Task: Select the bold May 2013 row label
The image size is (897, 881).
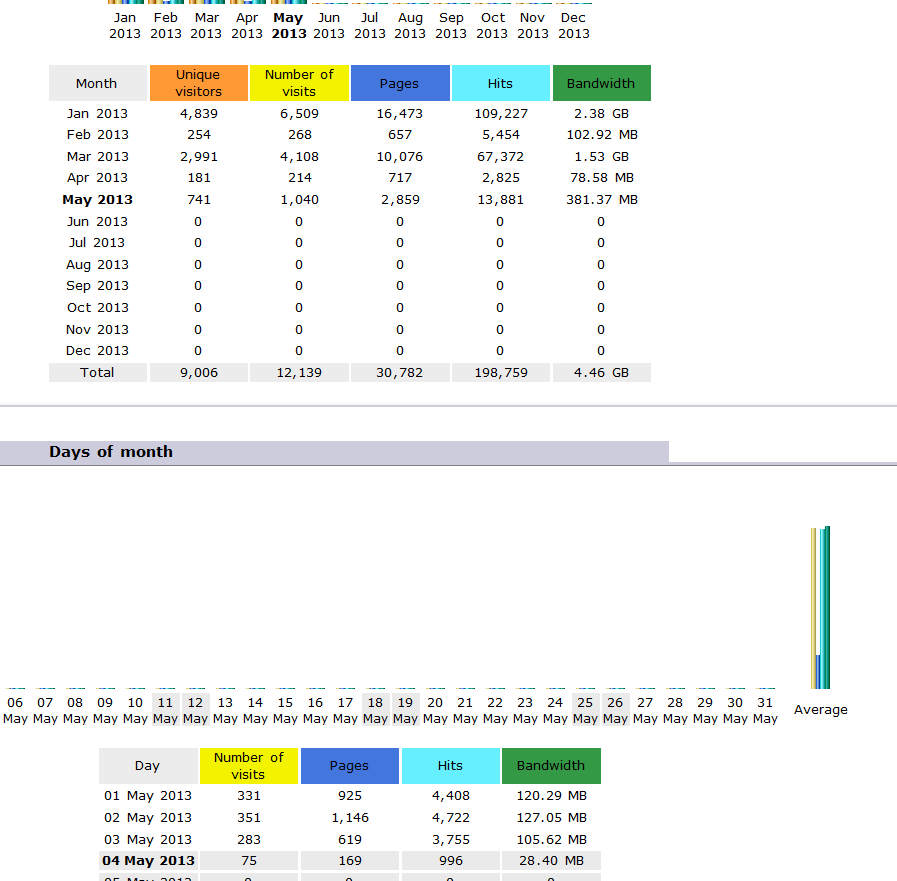Action: (x=97, y=200)
